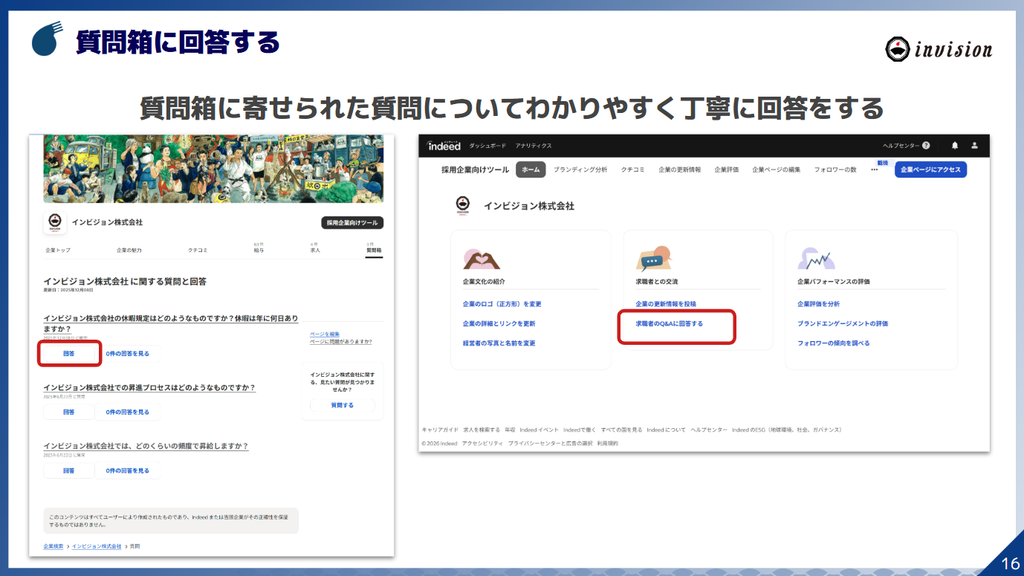
Task: Click the blue comet icon beside the slide title
Action: click(x=47, y=39)
